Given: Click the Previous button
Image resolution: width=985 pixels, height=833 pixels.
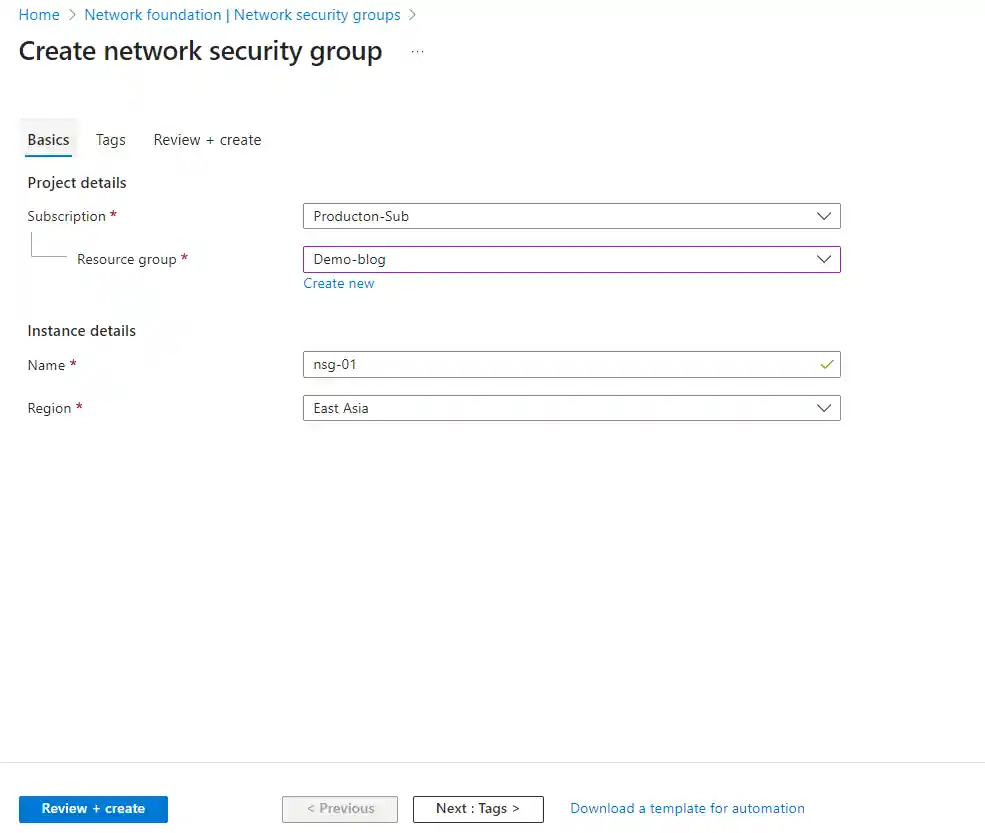Looking at the screenshot, I should pos(340,809).
